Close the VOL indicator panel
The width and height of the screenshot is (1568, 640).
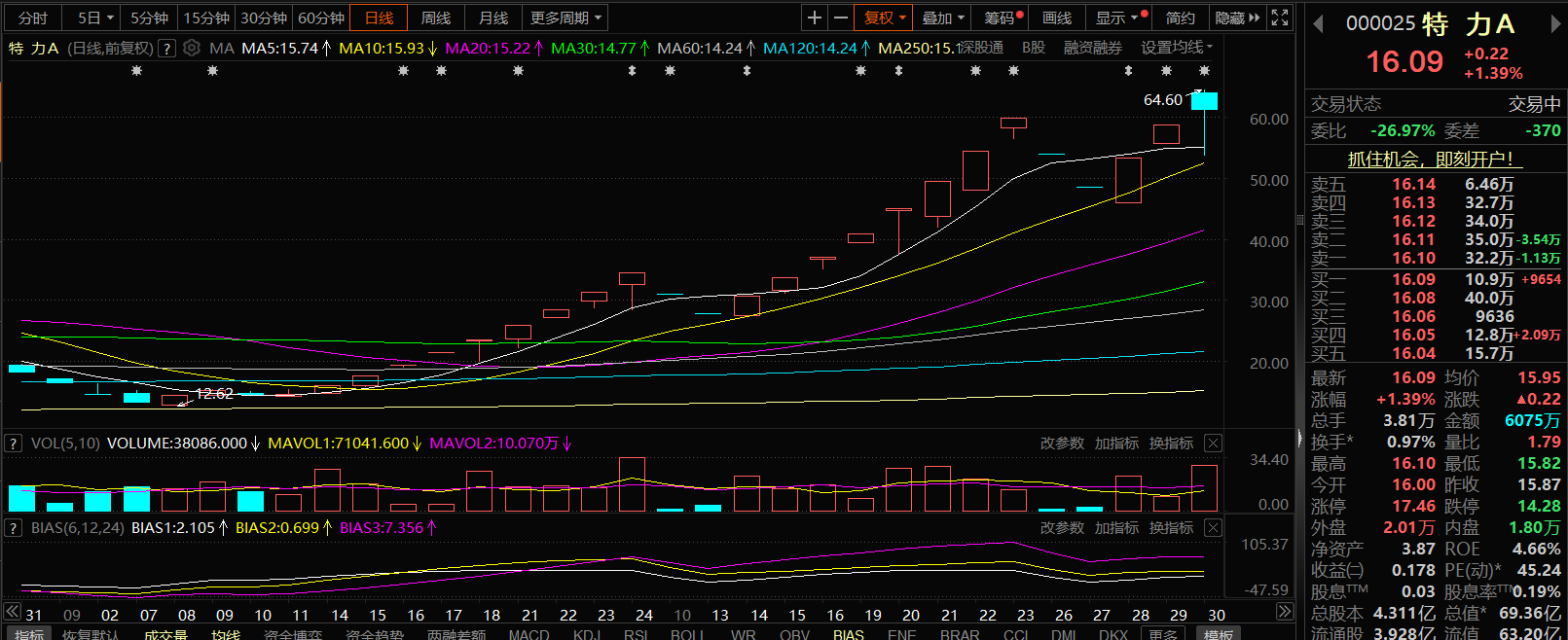(1213, 444)
